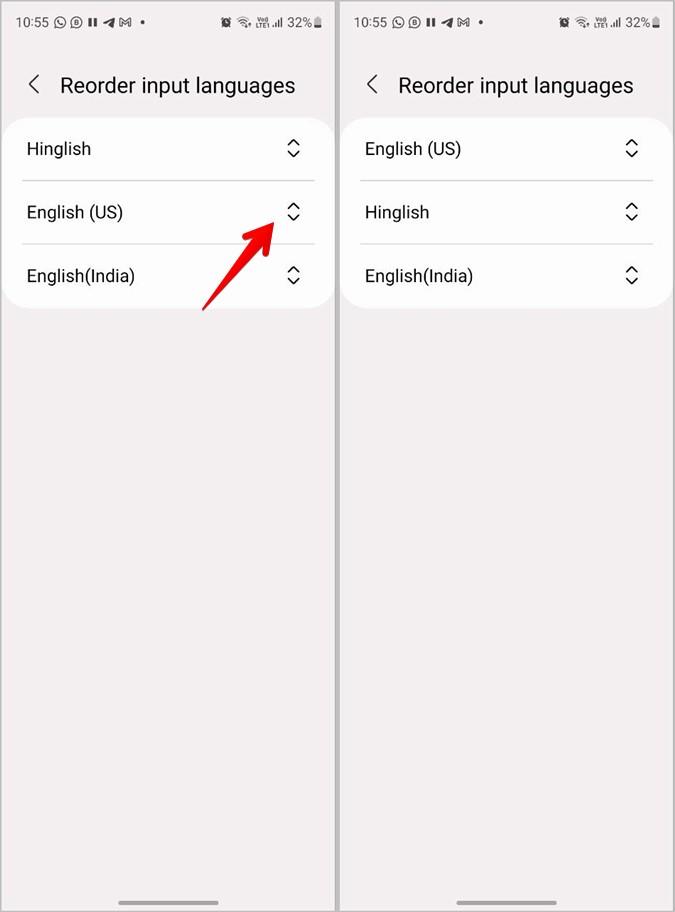
Task: Tap alarm icon in right status bar
Action: point(564,23)
